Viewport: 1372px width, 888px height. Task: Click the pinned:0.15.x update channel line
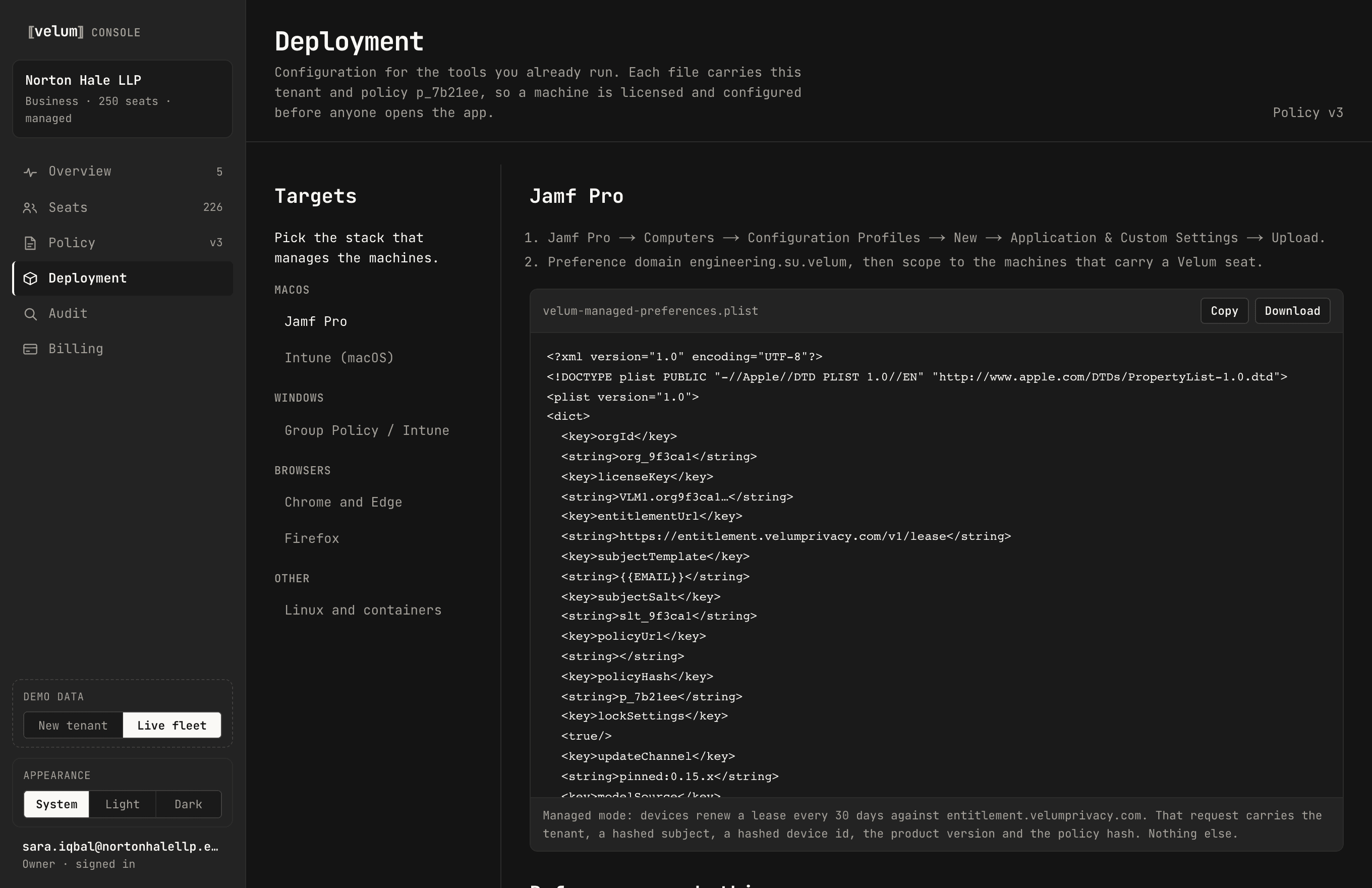[x=670, y=776]
